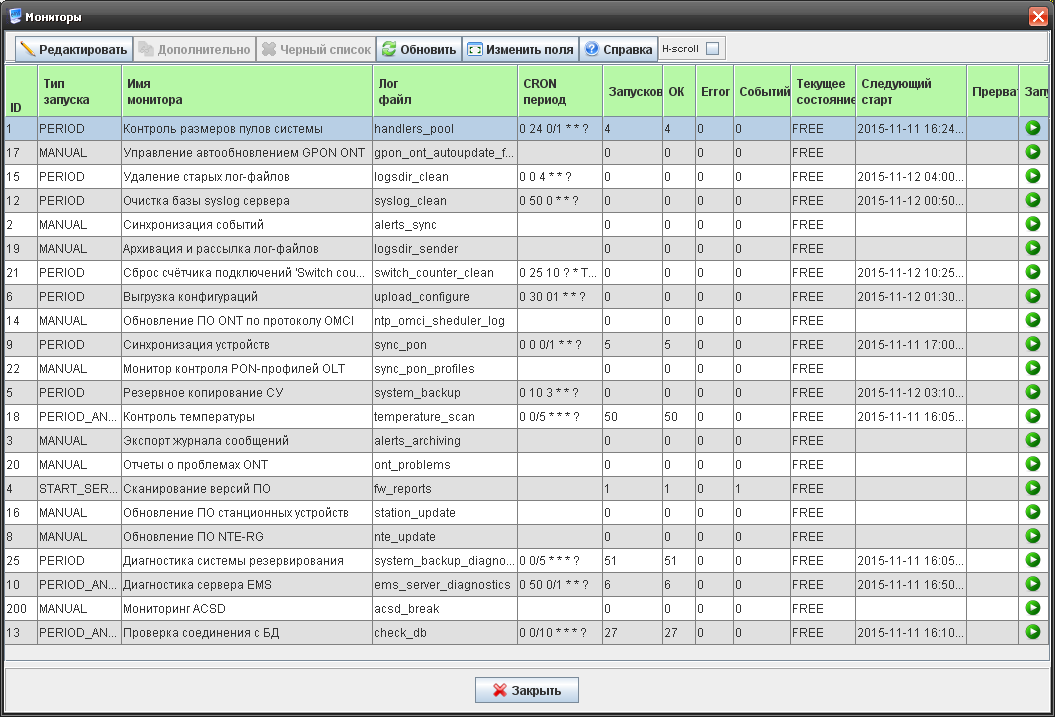Launch 'Обновление ПО NTE-RG' play icon
The width and height of the screenshot is (1055, 717).
click(1033, 536)
